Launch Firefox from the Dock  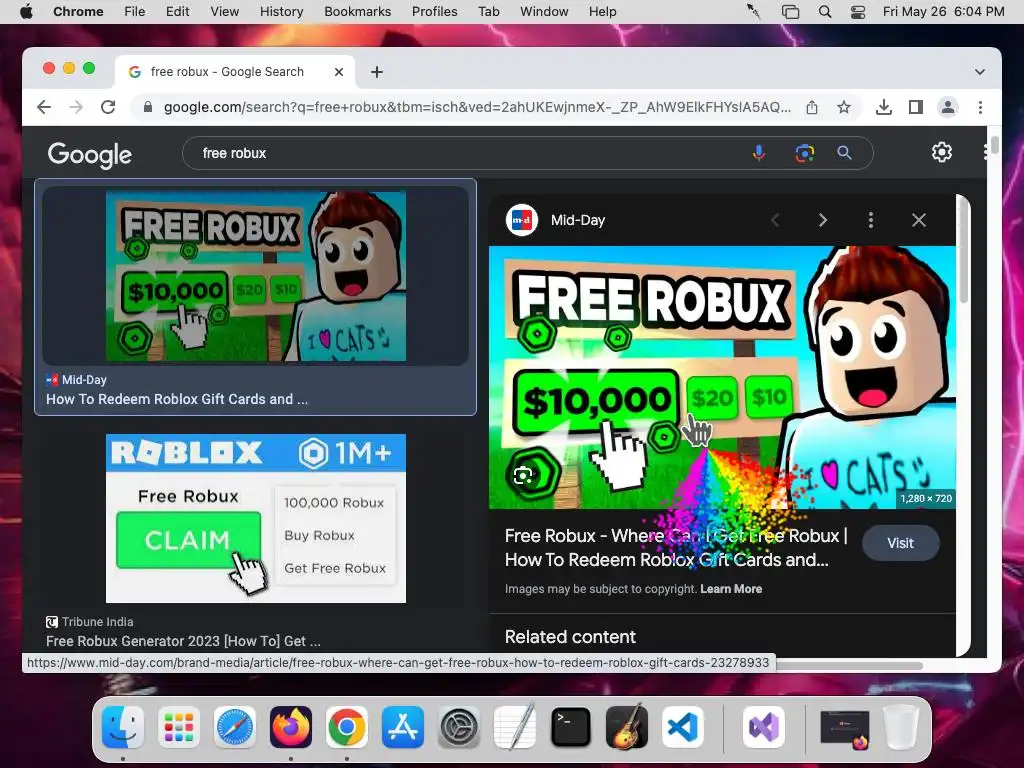(x=291, y=727)
